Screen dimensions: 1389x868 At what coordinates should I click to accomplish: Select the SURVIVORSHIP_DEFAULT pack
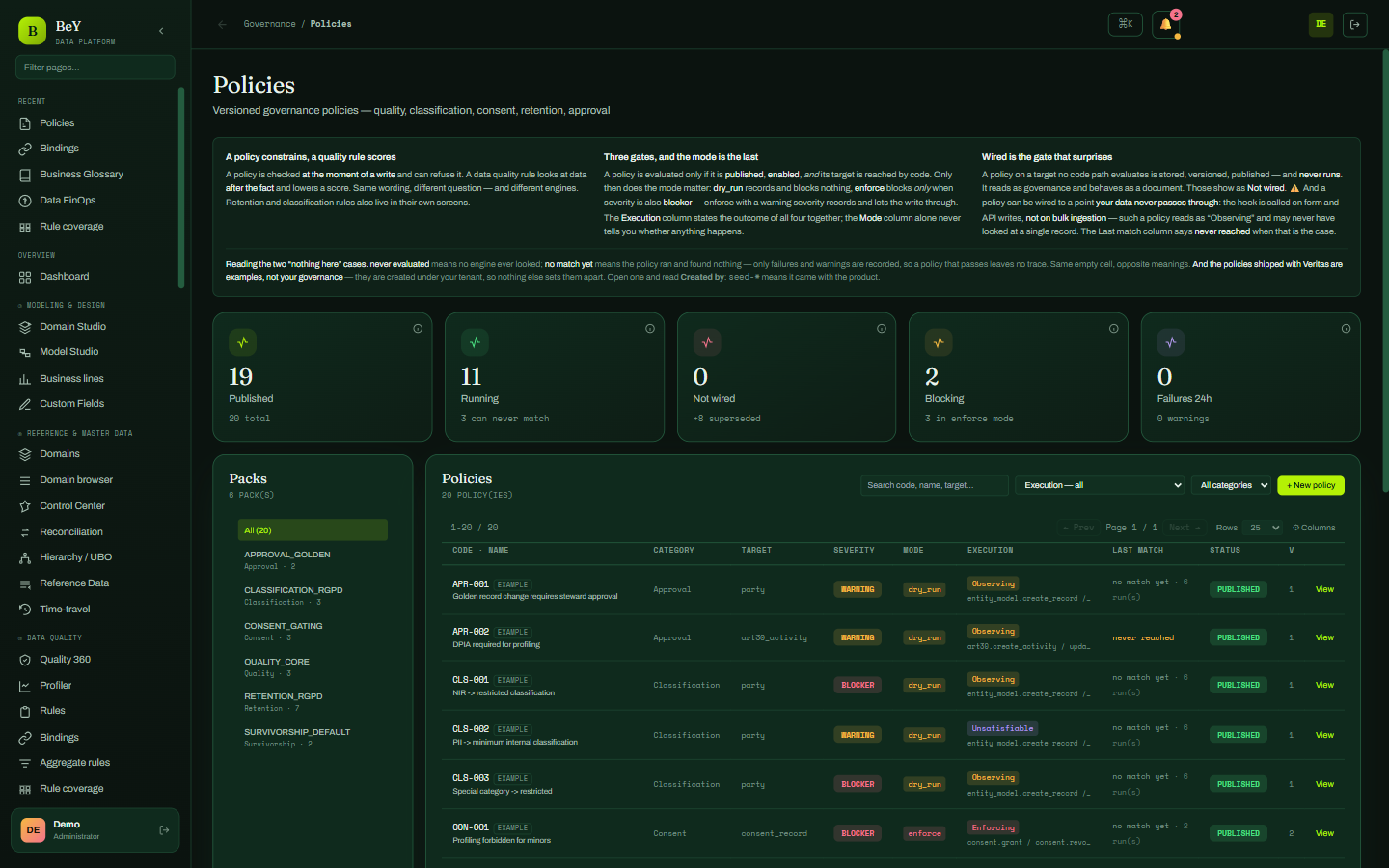pyautogui.click(x=313, y=738)
